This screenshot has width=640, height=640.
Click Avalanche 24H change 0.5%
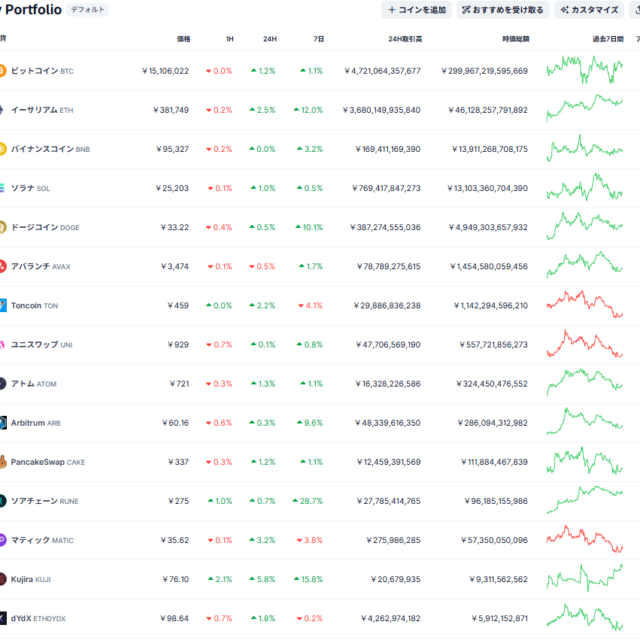click(x=262, y=266)
